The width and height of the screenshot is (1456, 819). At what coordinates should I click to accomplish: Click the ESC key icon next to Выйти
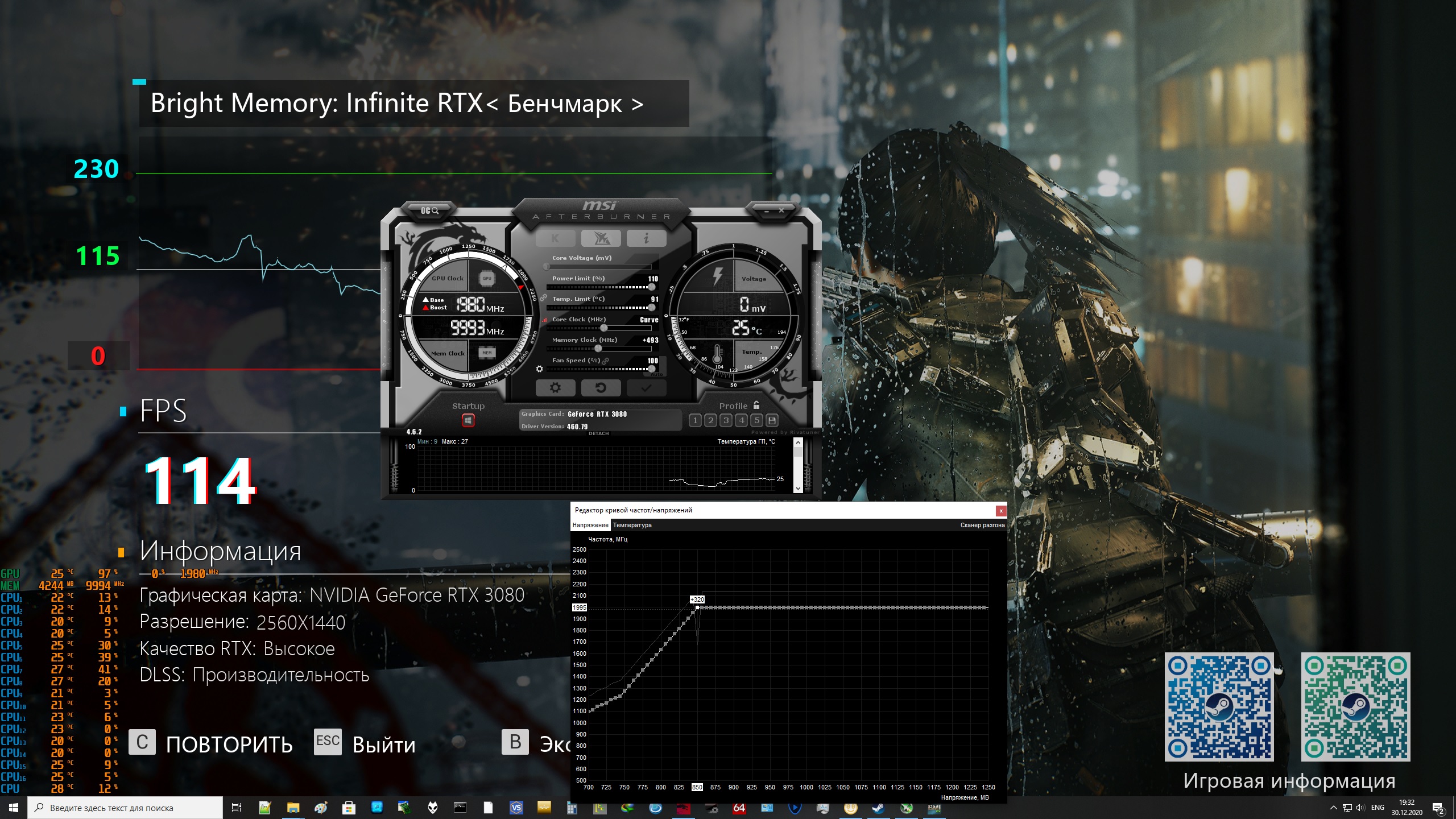click(328, 742)
